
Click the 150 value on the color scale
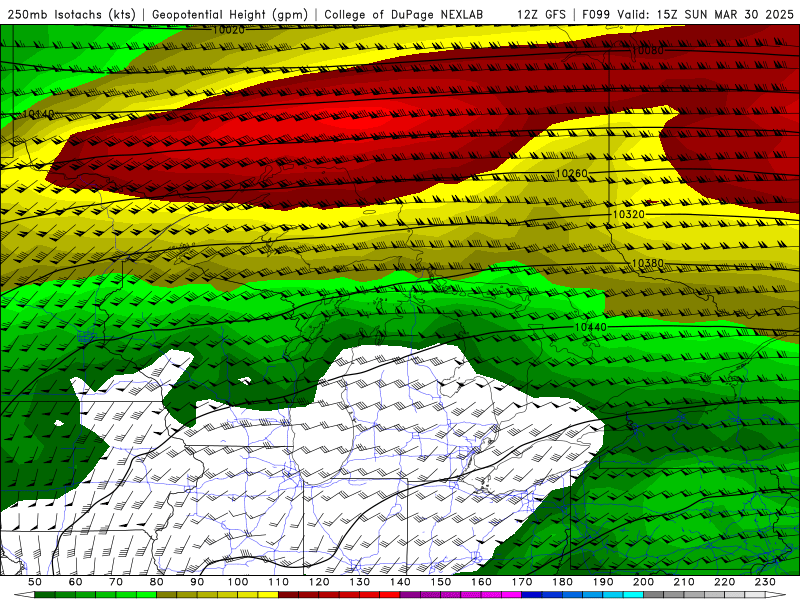click(x=441, y=582)
